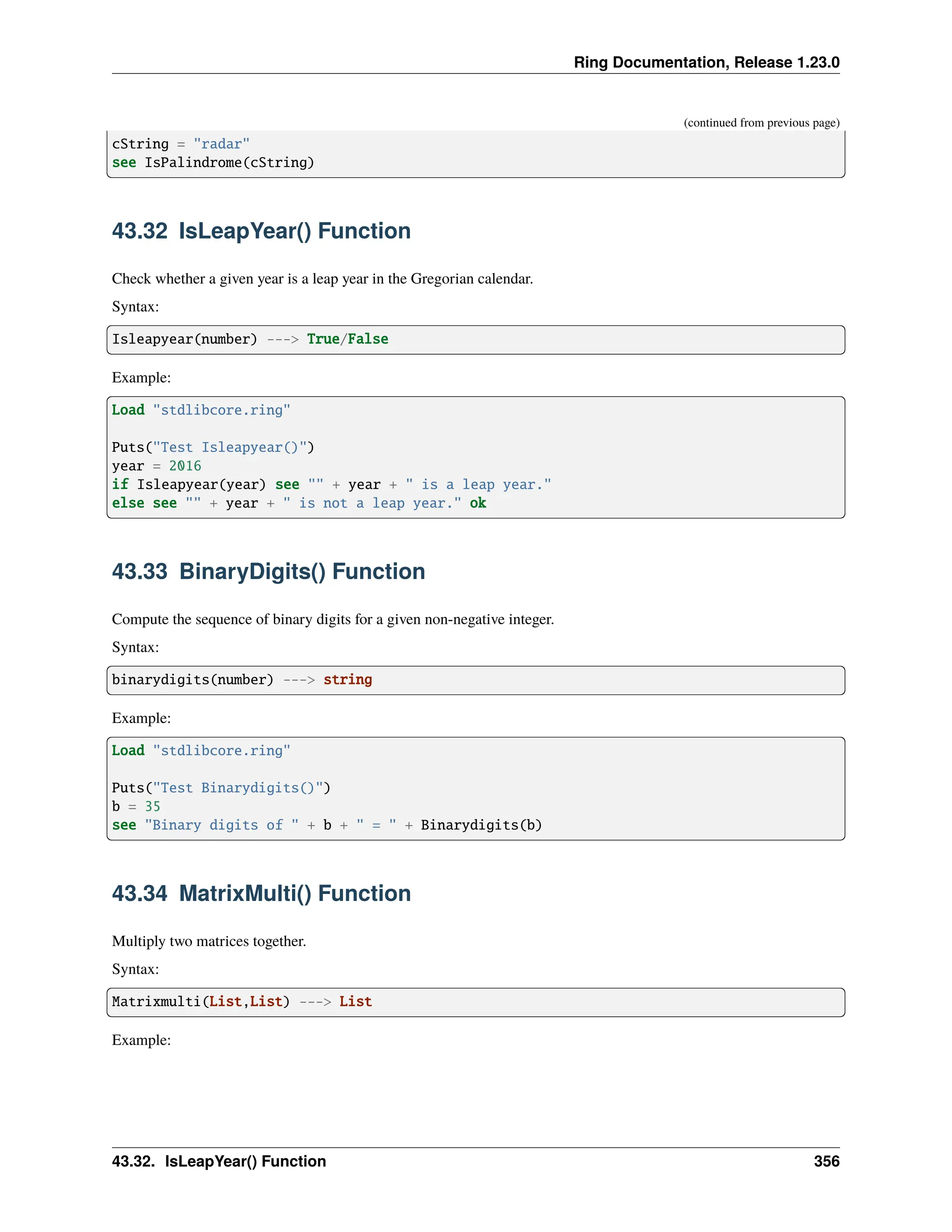Click the see IsPalindrome(cString) code line

pos(212,163)
